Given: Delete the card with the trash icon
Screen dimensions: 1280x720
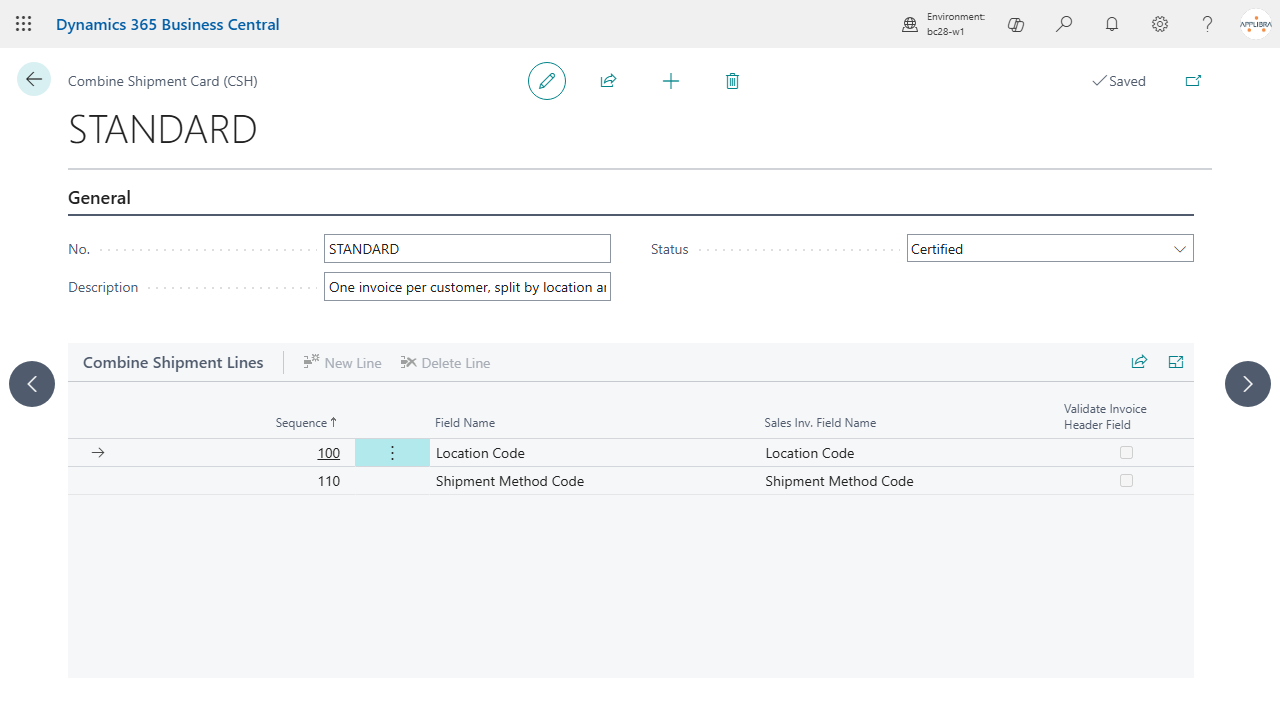Looking at the screenshot, I should (x=732, y=81).
